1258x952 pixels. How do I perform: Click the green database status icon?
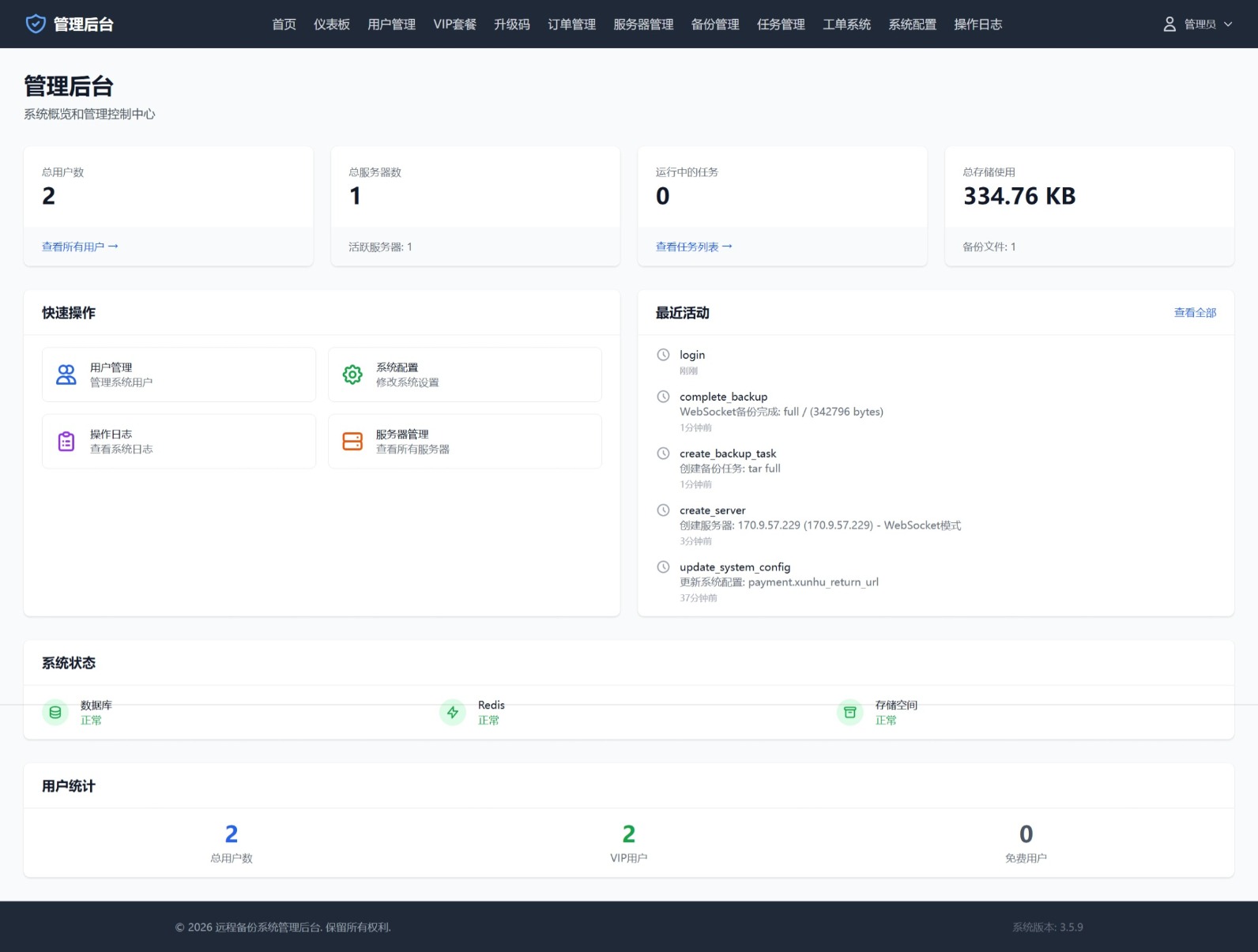point(55,713)
